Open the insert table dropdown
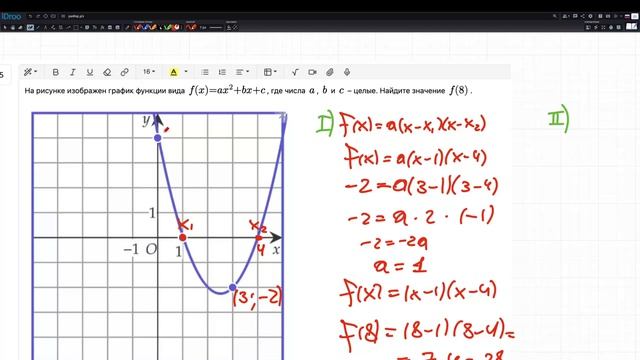This screenshot has height=360, width=640. coord(270,72)
